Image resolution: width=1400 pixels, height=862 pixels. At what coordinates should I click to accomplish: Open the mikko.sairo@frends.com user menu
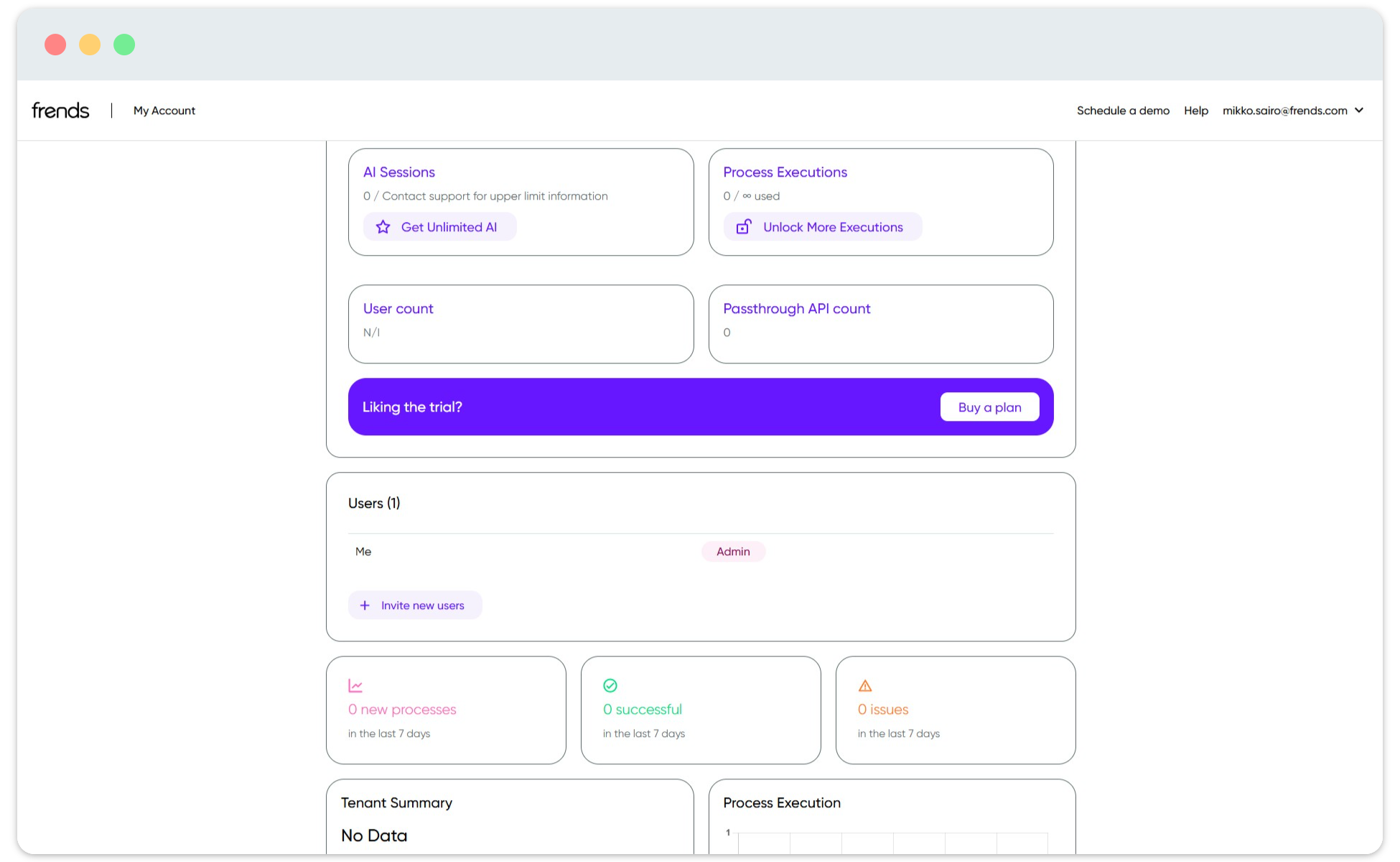coord(1284,111)
